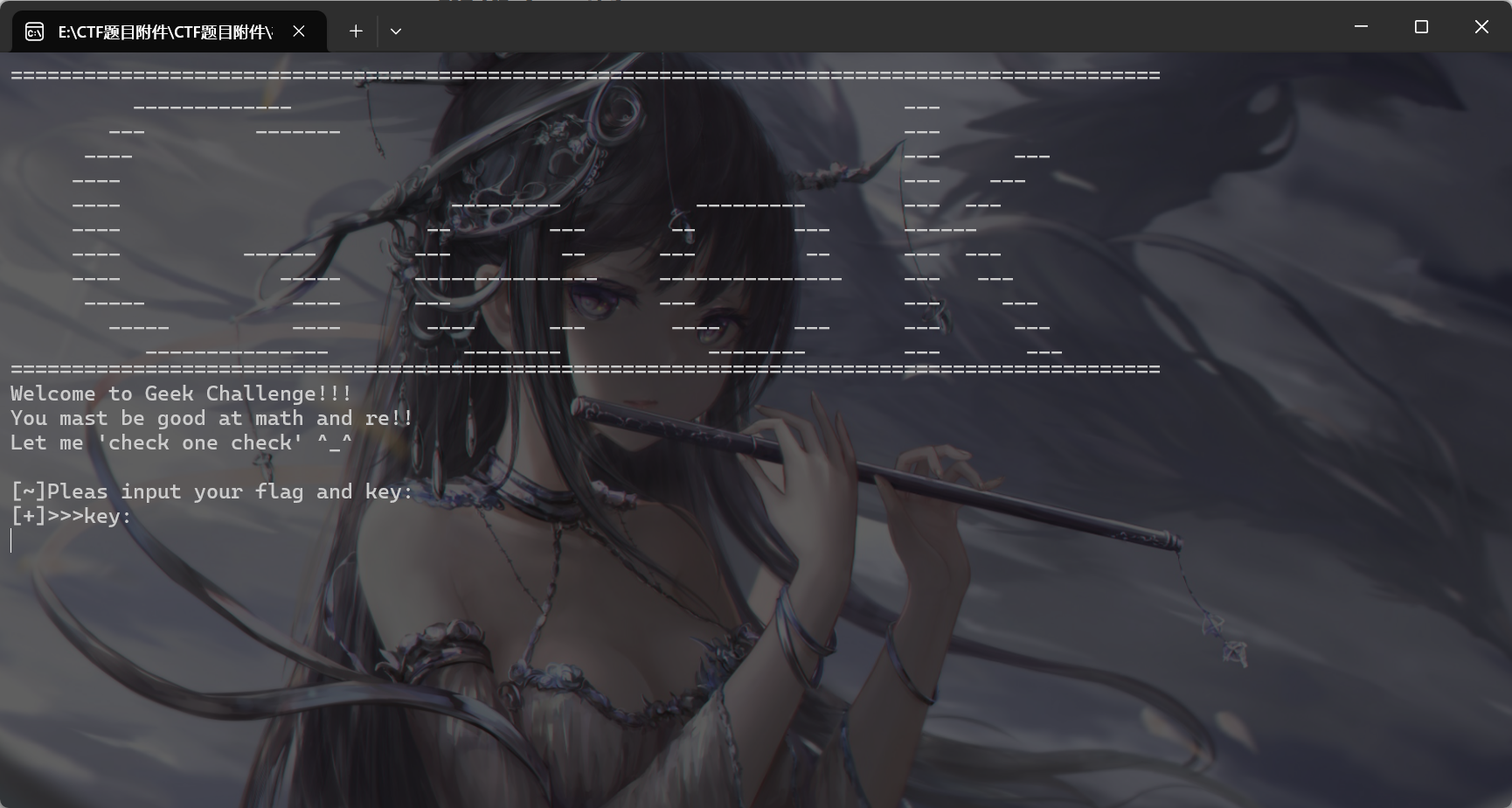Image resolution: width=1512 pixels, height=808 pixels.
Task: Click the terminal icon in the tab
Action: 34,32
